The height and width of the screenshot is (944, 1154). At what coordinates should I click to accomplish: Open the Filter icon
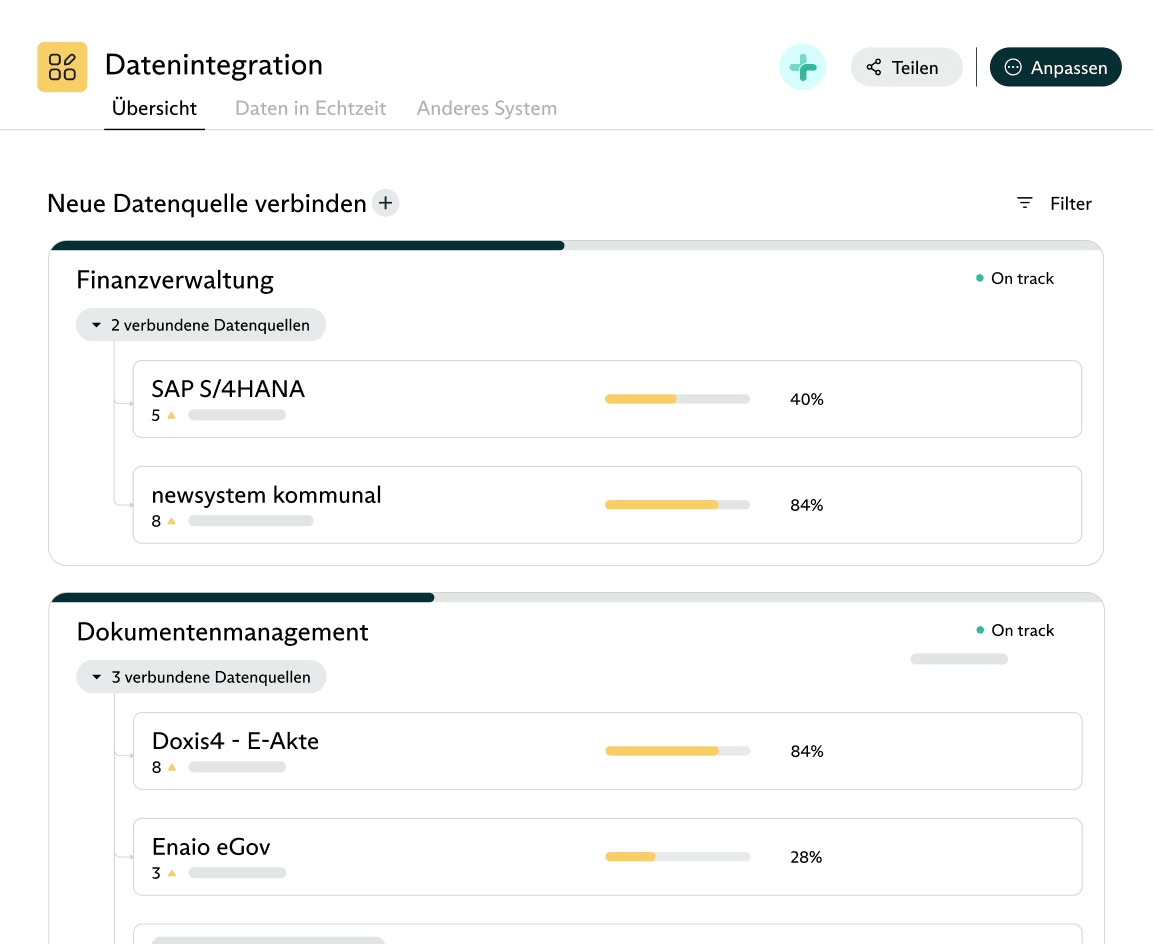point(1025,203)
